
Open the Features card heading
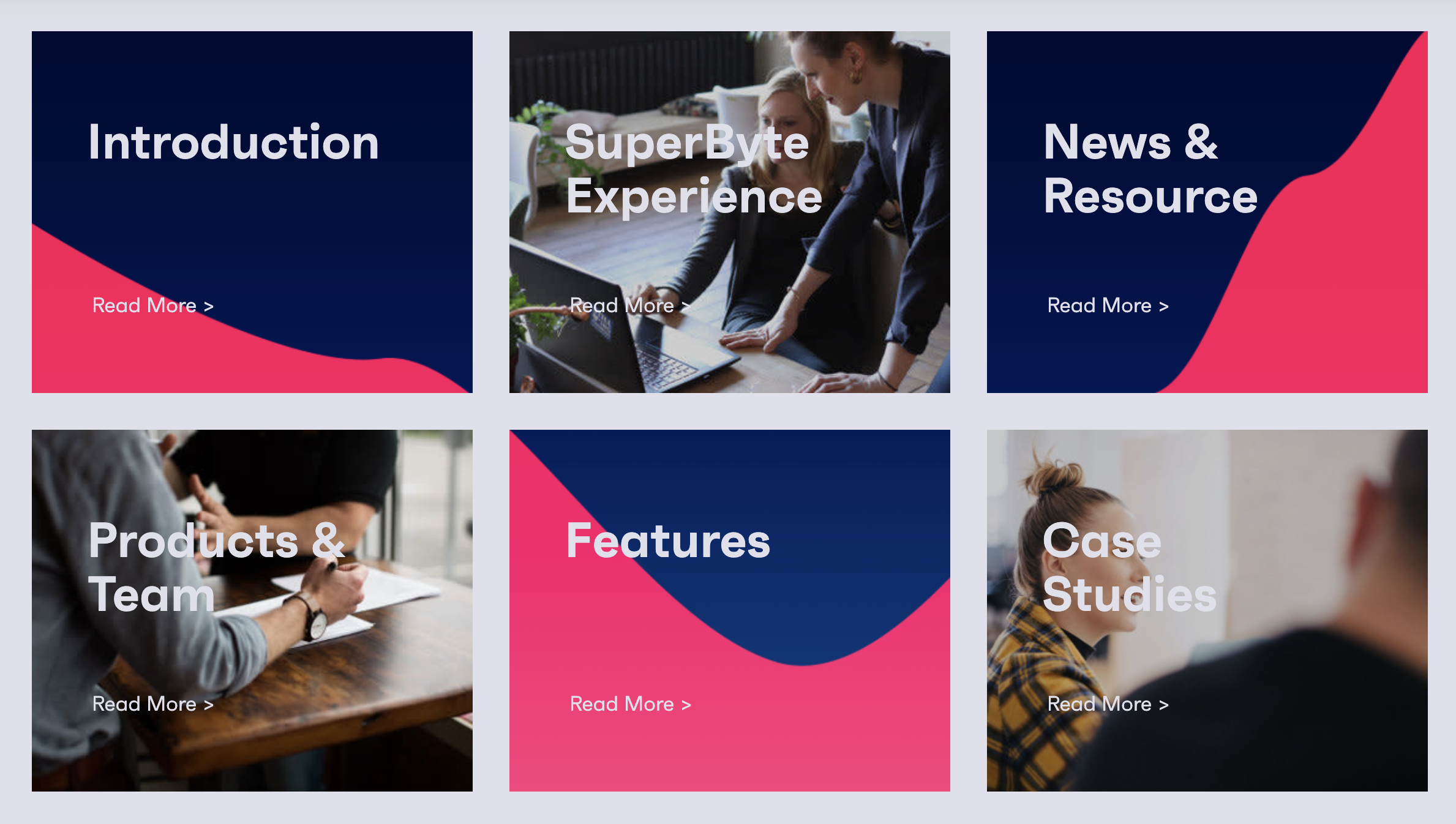[x=668, y=541]
